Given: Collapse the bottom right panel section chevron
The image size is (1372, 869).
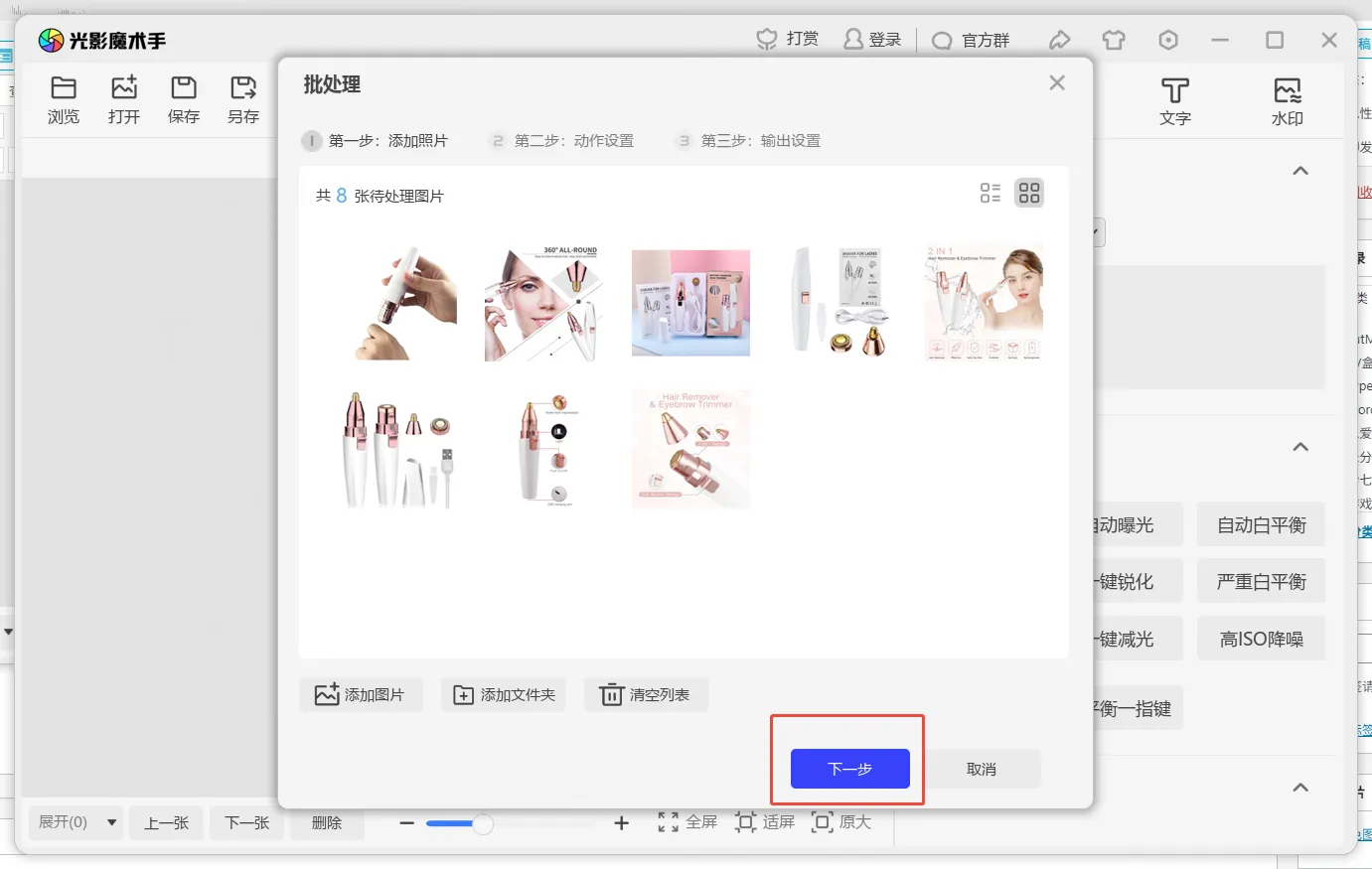Looking at the screenshot, I should coord(1300,788).
